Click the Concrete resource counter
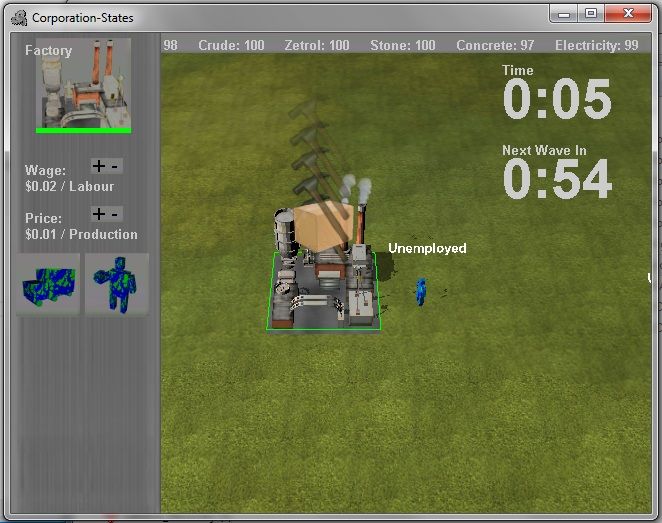Viewport: 662px width, 523px height. 495,46
